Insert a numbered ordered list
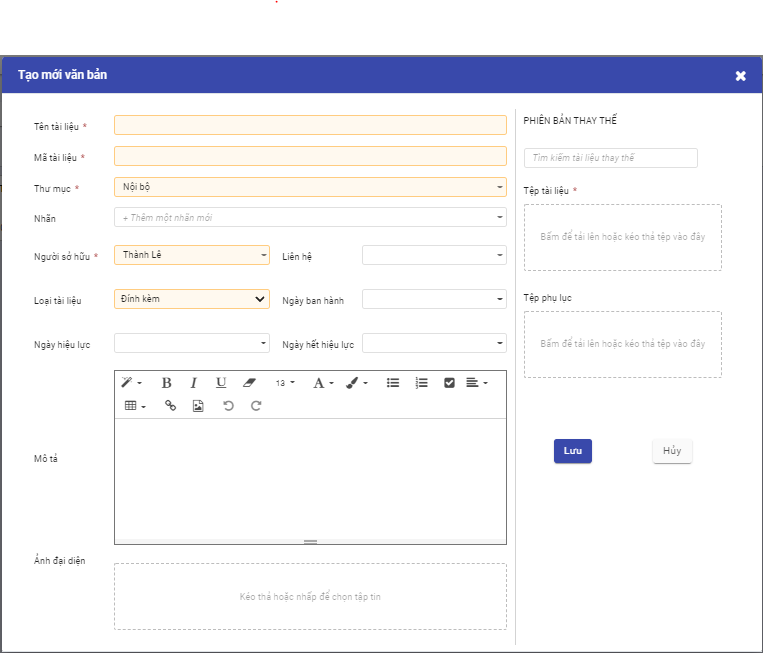The width and height of the screenshot is (763, 653). [x=421, y=383]
